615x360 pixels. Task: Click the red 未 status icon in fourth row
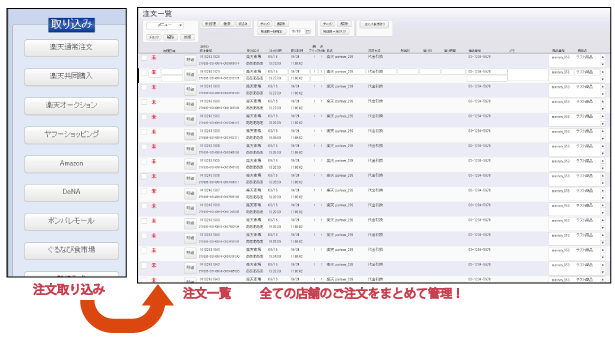tap(154, 102)
